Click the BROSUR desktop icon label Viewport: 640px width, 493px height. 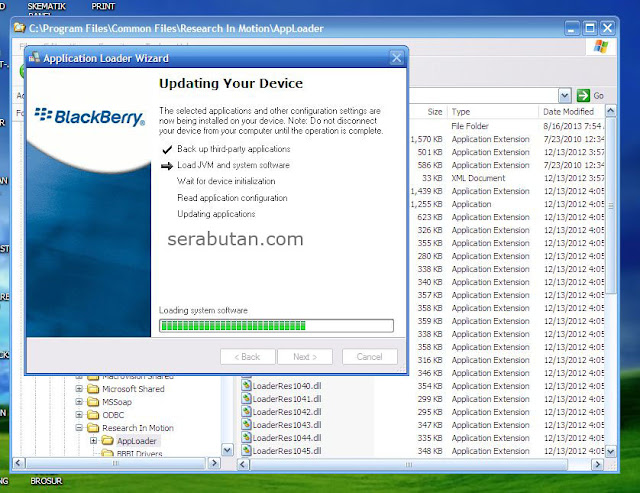tap(46, 481)
